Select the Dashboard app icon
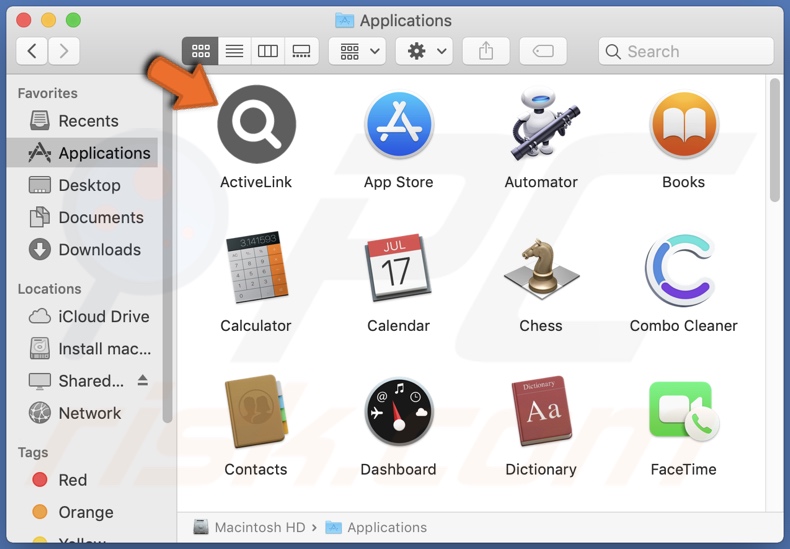 tap(399, 411)
